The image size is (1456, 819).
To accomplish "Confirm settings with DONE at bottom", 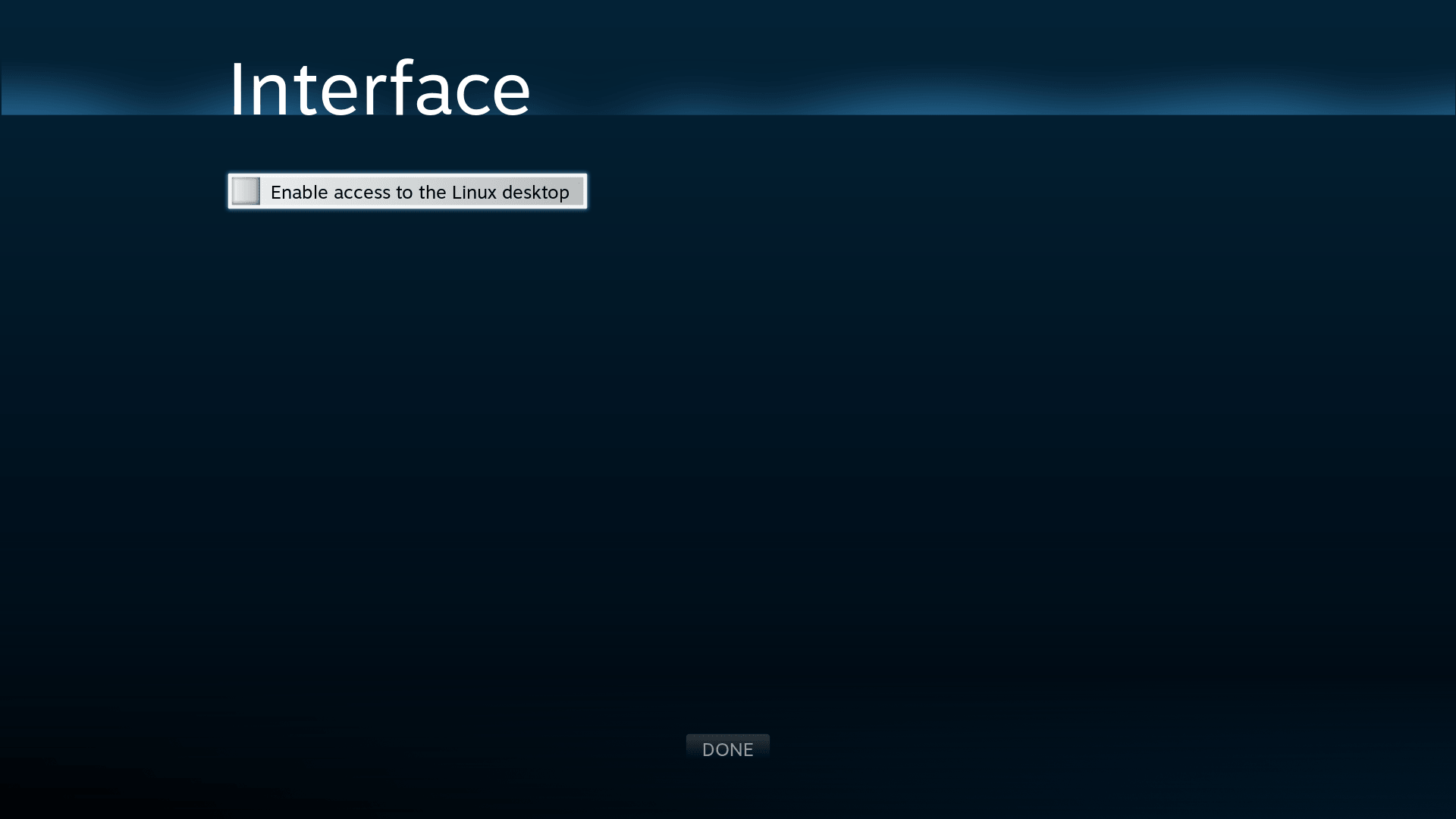I will tap(727, 749).
